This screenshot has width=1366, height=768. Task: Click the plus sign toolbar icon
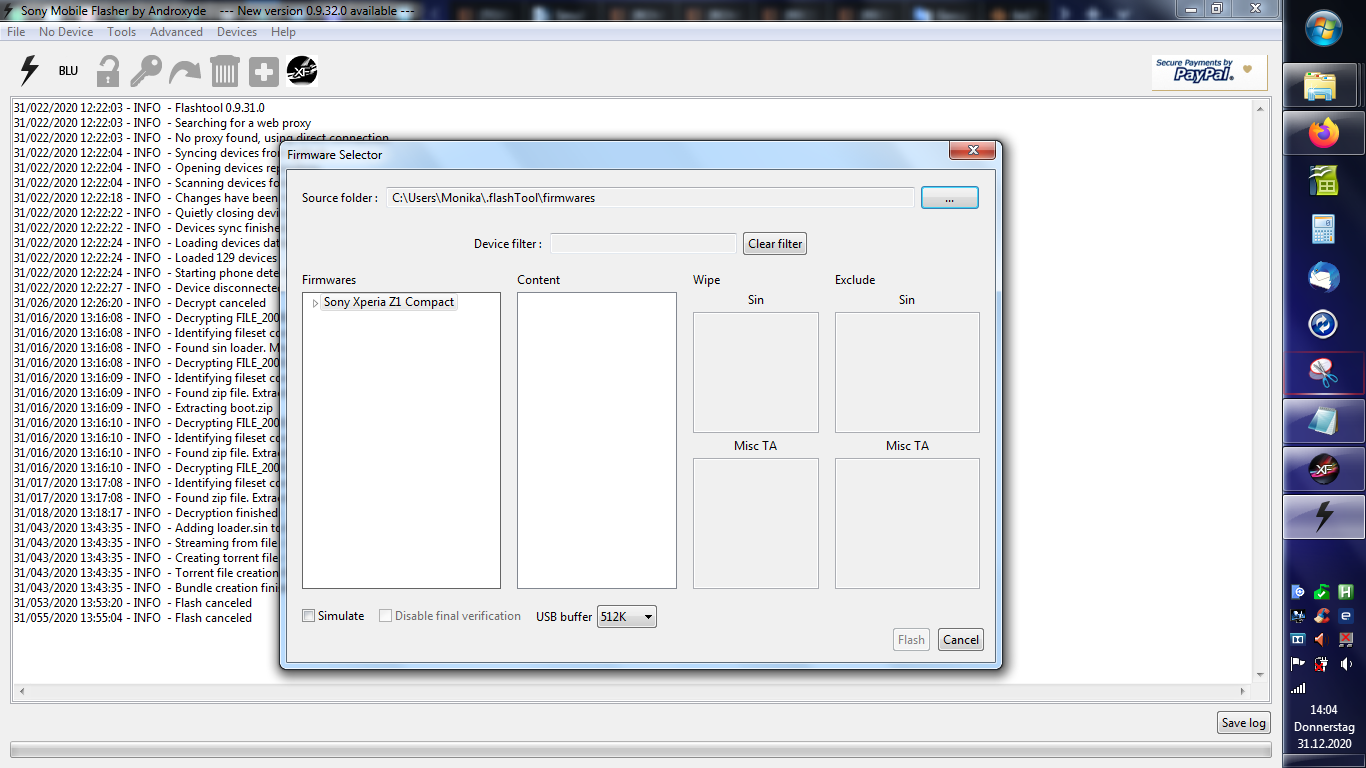pos(264,72)
